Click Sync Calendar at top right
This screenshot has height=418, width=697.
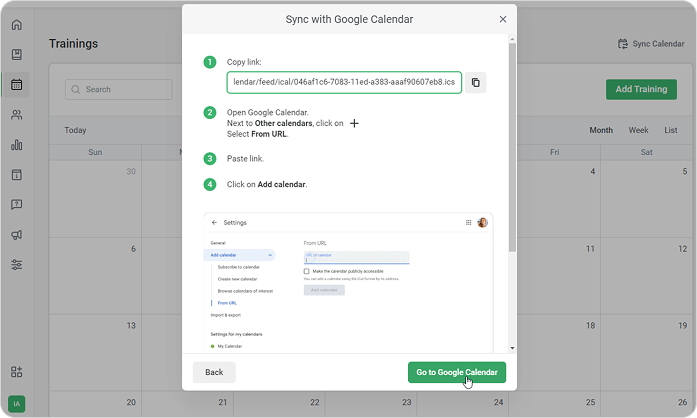pyautogui.click(x=650, y=44)
